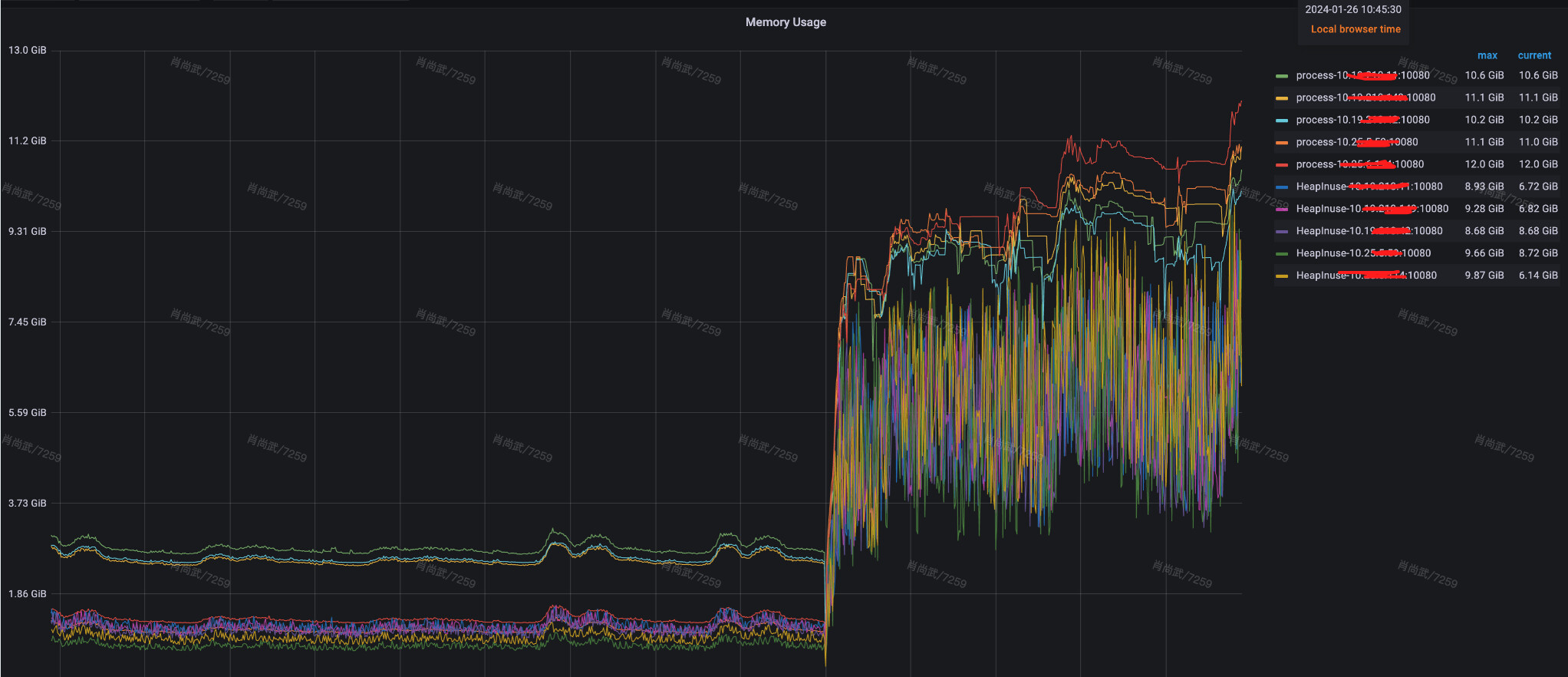Isolate the HeapInuse series name with 9.28 GiB max

pyautogui.click(x=1372, y=209)
